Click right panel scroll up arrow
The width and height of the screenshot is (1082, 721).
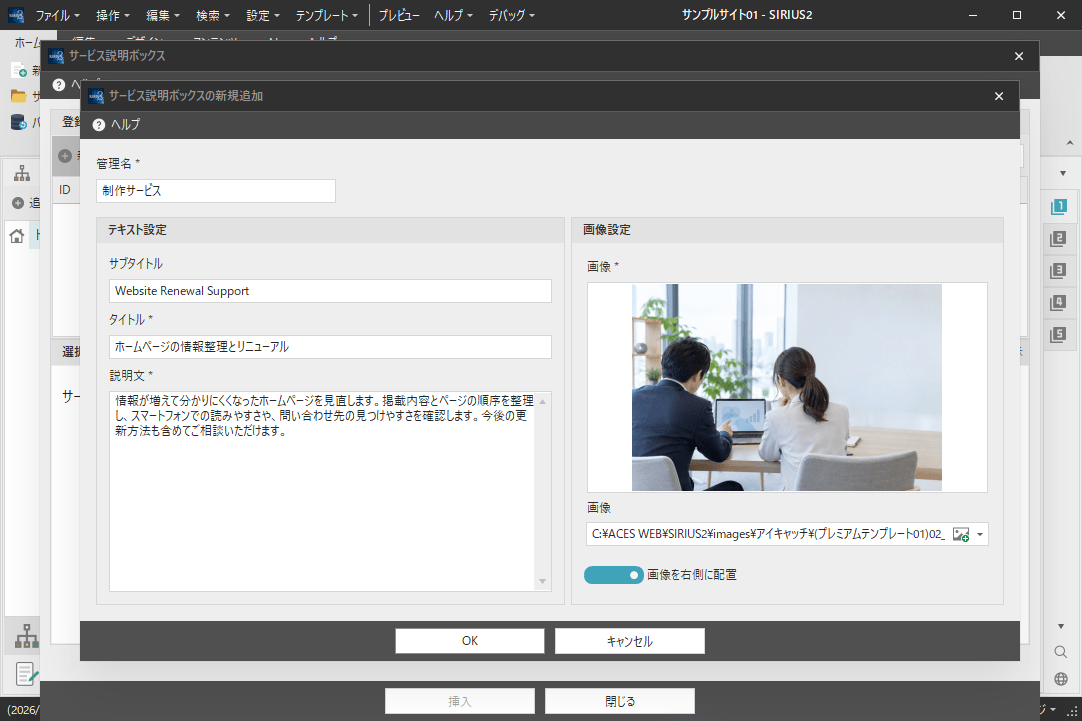pos(1070,143)
